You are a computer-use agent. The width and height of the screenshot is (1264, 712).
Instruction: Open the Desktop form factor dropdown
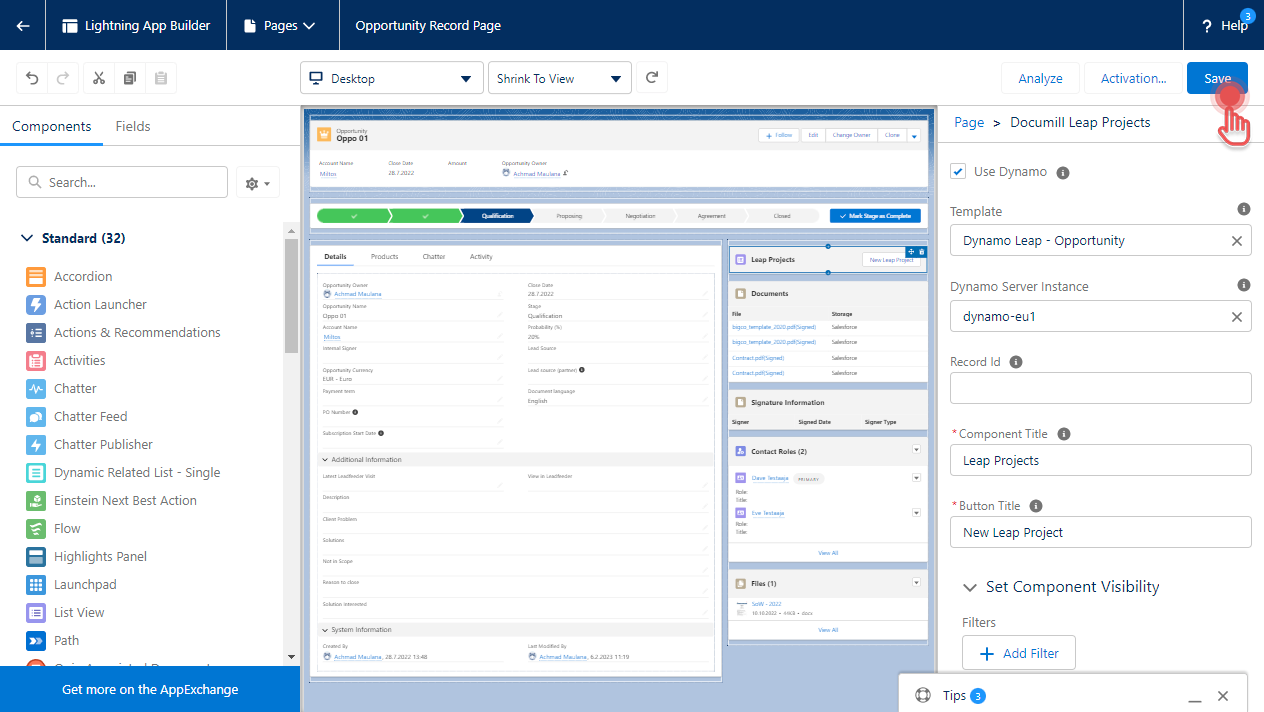click(x=391, y=77)
